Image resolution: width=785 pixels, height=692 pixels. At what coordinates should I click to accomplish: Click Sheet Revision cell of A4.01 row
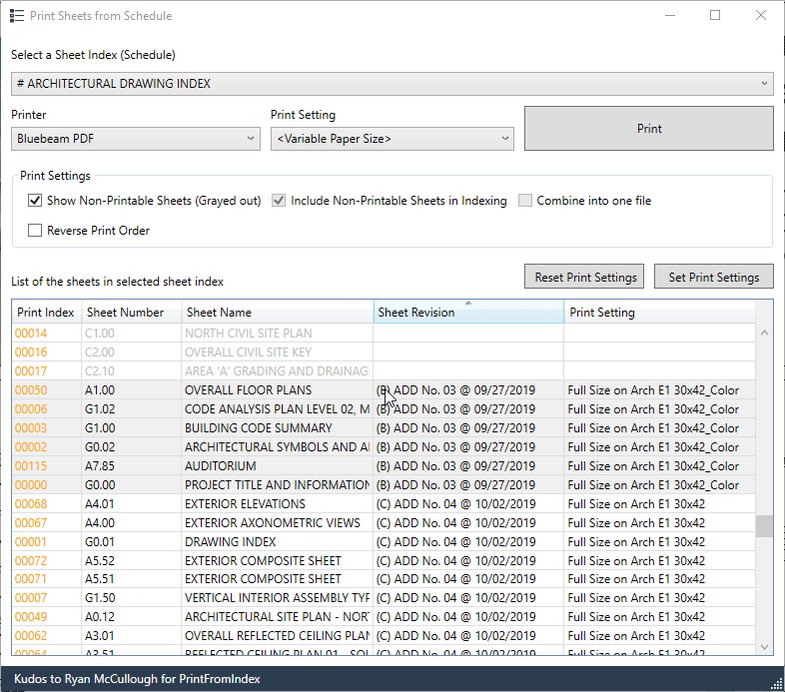point(469,504)
